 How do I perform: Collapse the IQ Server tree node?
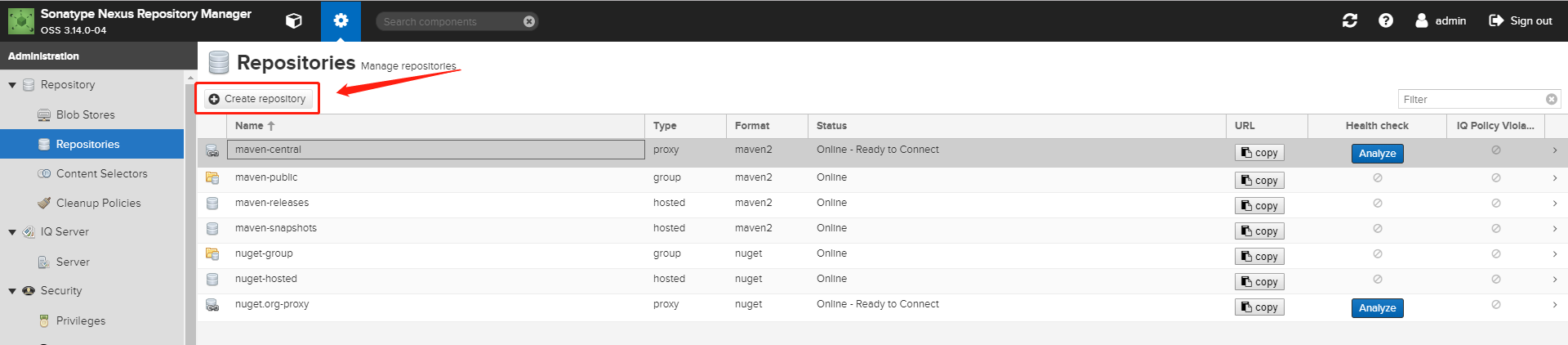click(x=12, y=232)
